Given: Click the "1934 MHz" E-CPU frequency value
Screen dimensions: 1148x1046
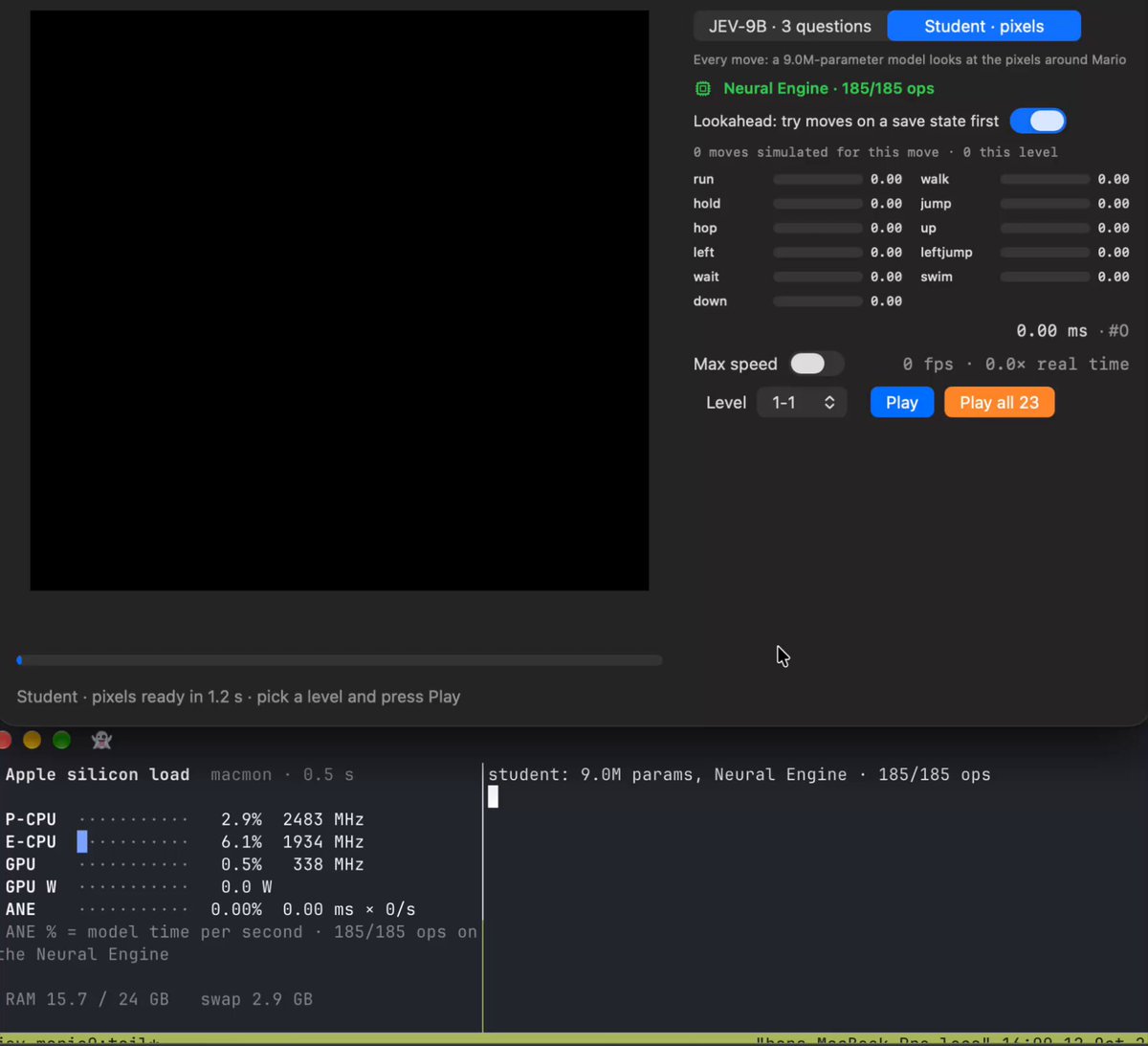Looking at the screenshot, I should (x=323, y=842).
